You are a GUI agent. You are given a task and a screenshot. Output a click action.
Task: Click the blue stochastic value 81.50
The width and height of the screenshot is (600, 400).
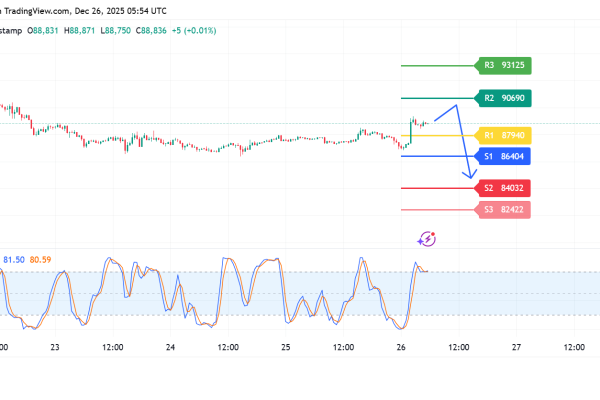click(15, 261)
